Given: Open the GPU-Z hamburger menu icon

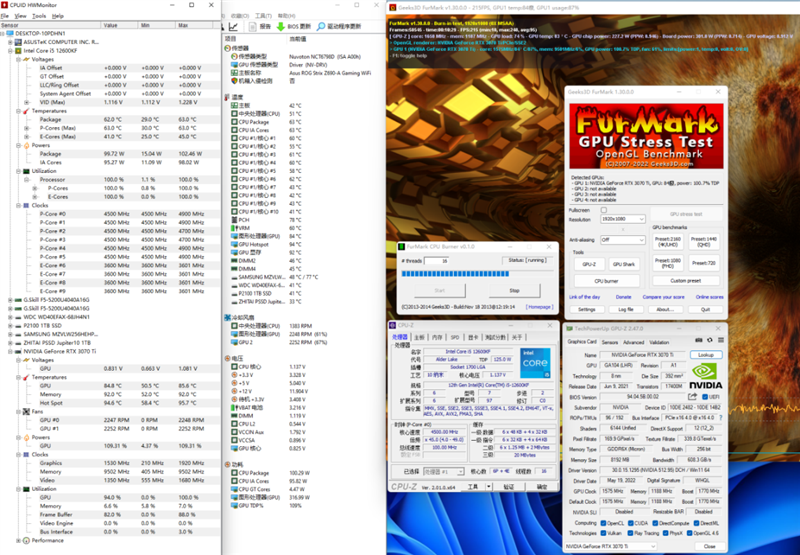Looking at the screenshot, I should click(720, 340).
